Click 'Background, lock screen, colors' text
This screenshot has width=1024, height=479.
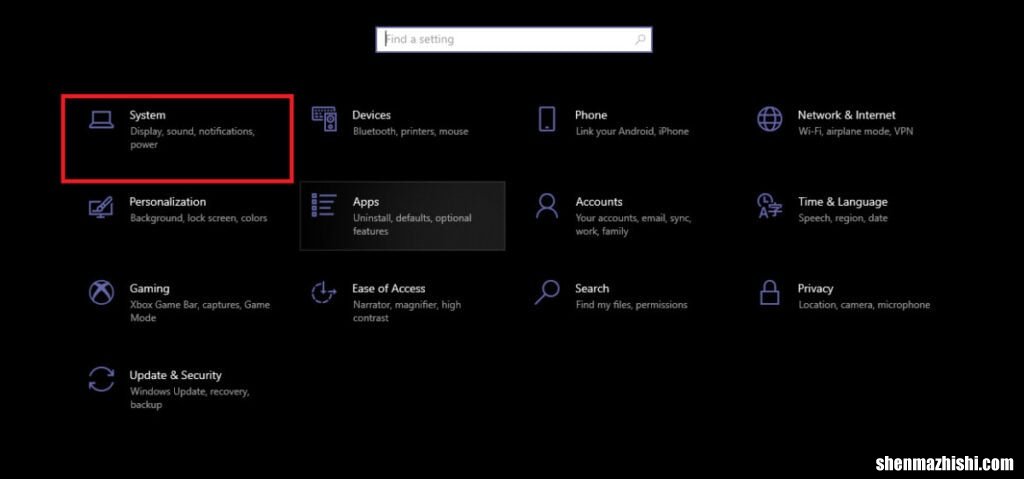tap(199, 218)
